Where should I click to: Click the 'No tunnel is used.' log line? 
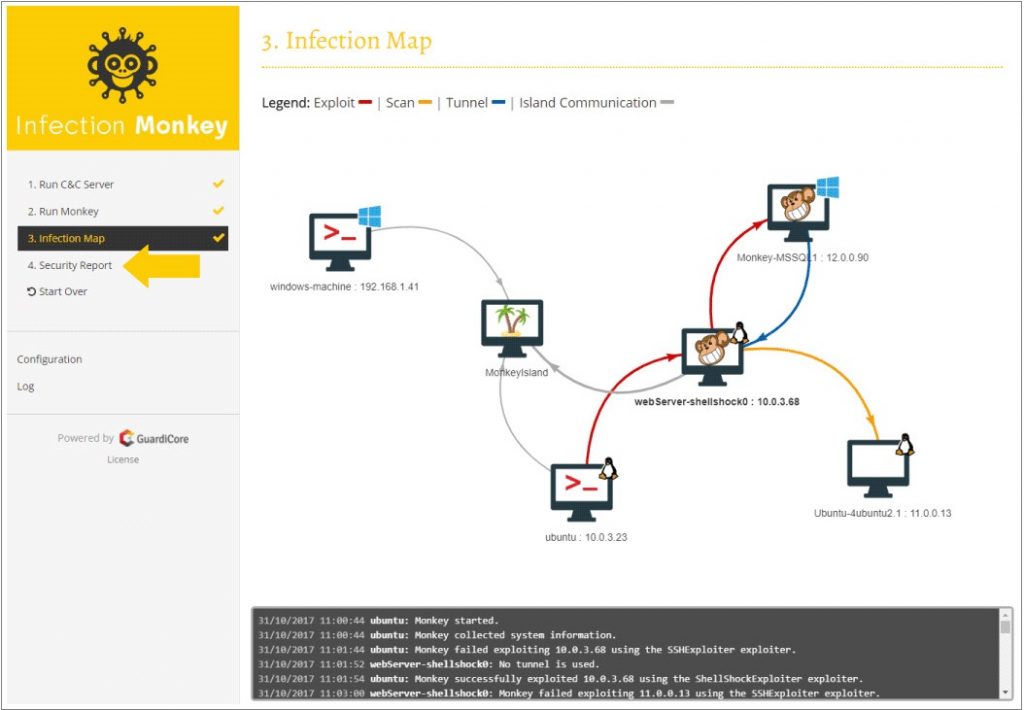428,664
